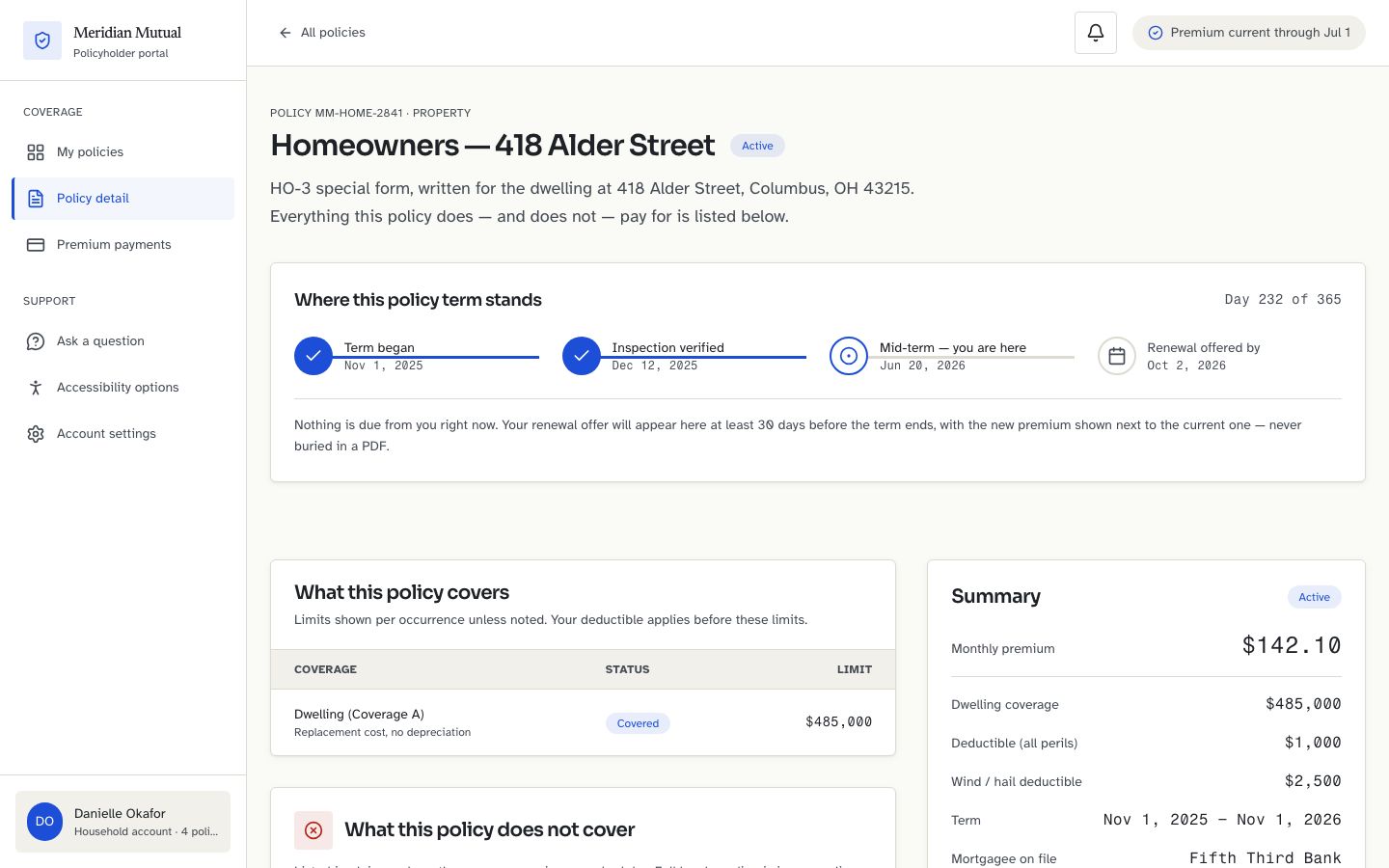Select Policy detail in the sidebar
The image size is (1389, 868).
(x=123, y=199)
